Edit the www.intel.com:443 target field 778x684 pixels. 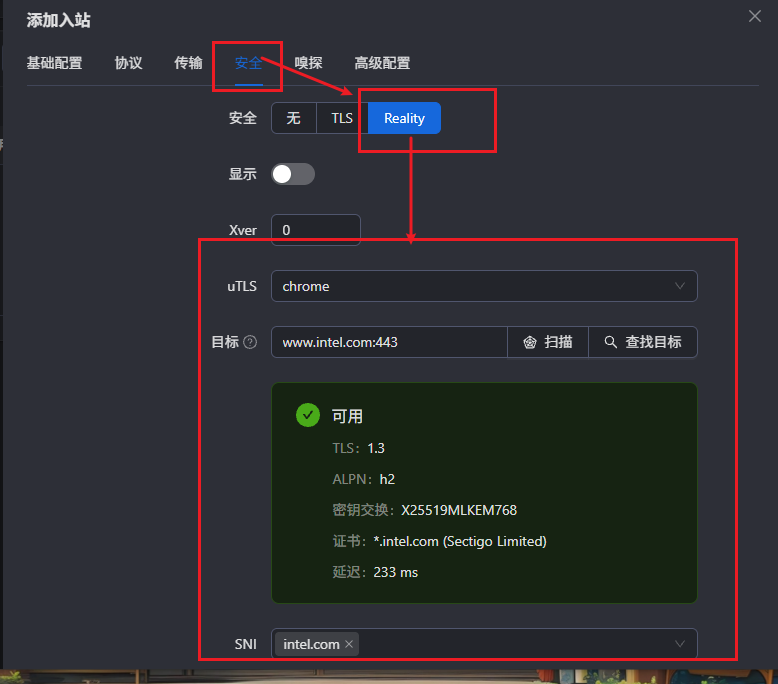point(389,342)
